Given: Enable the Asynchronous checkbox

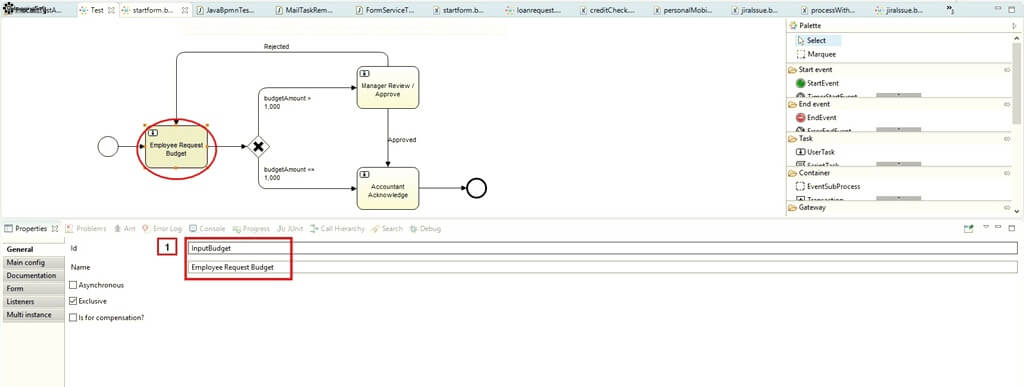Looking at the screenshot, I should (x=73, y=285).
